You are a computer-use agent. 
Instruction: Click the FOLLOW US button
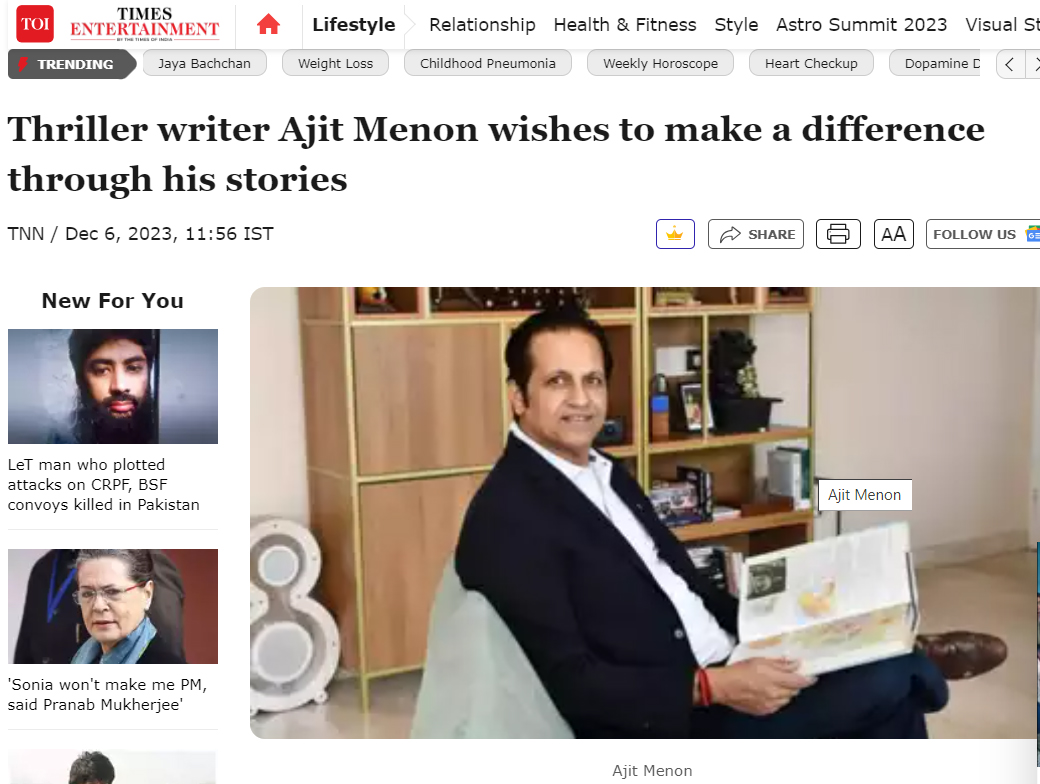pyautogui.click(x=975, y=233)
